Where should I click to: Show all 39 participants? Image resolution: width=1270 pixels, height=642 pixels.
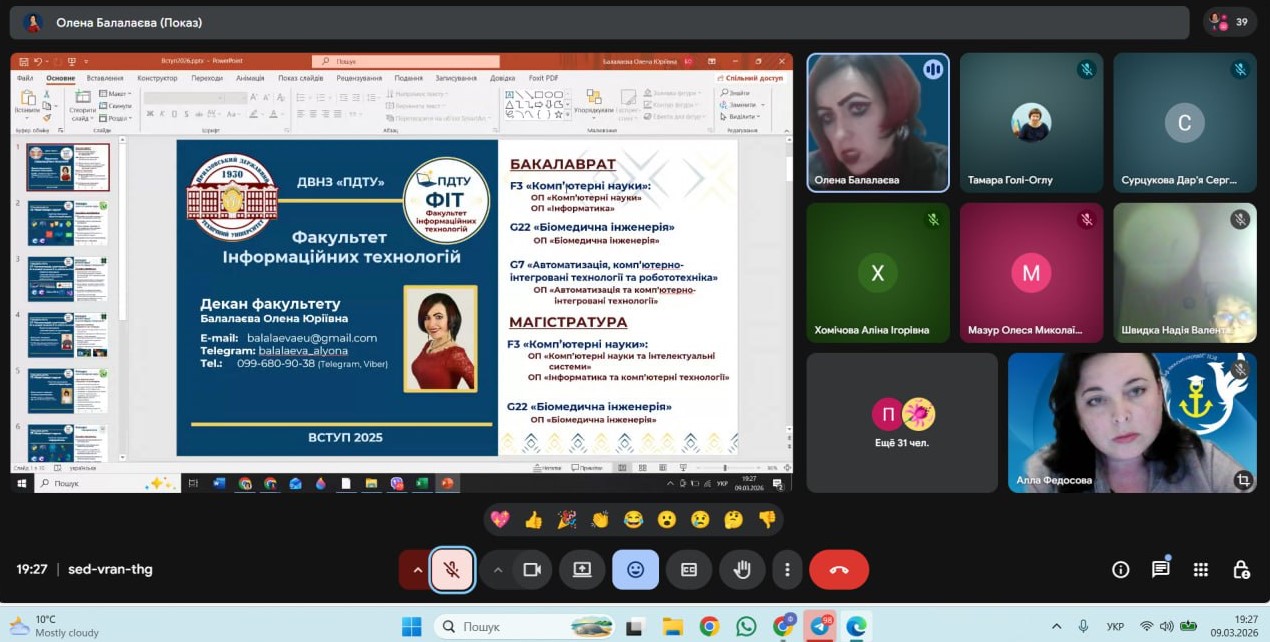pyautogui.click(x=1229, y=22)
